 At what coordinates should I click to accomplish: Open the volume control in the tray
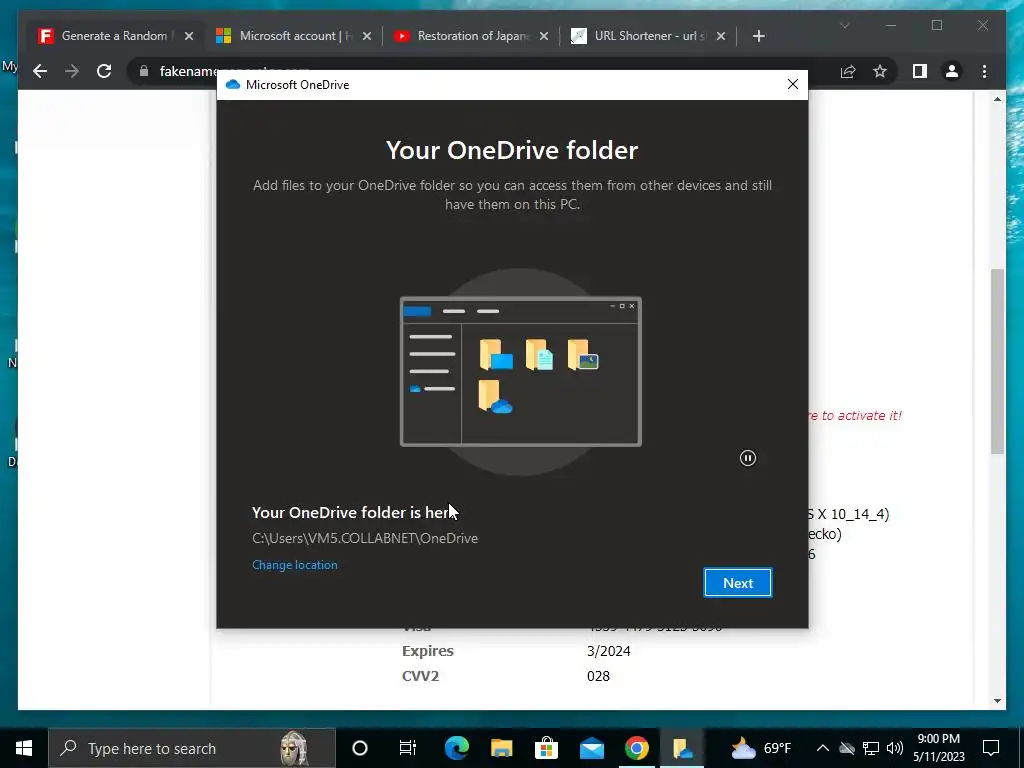click(895, 748)
